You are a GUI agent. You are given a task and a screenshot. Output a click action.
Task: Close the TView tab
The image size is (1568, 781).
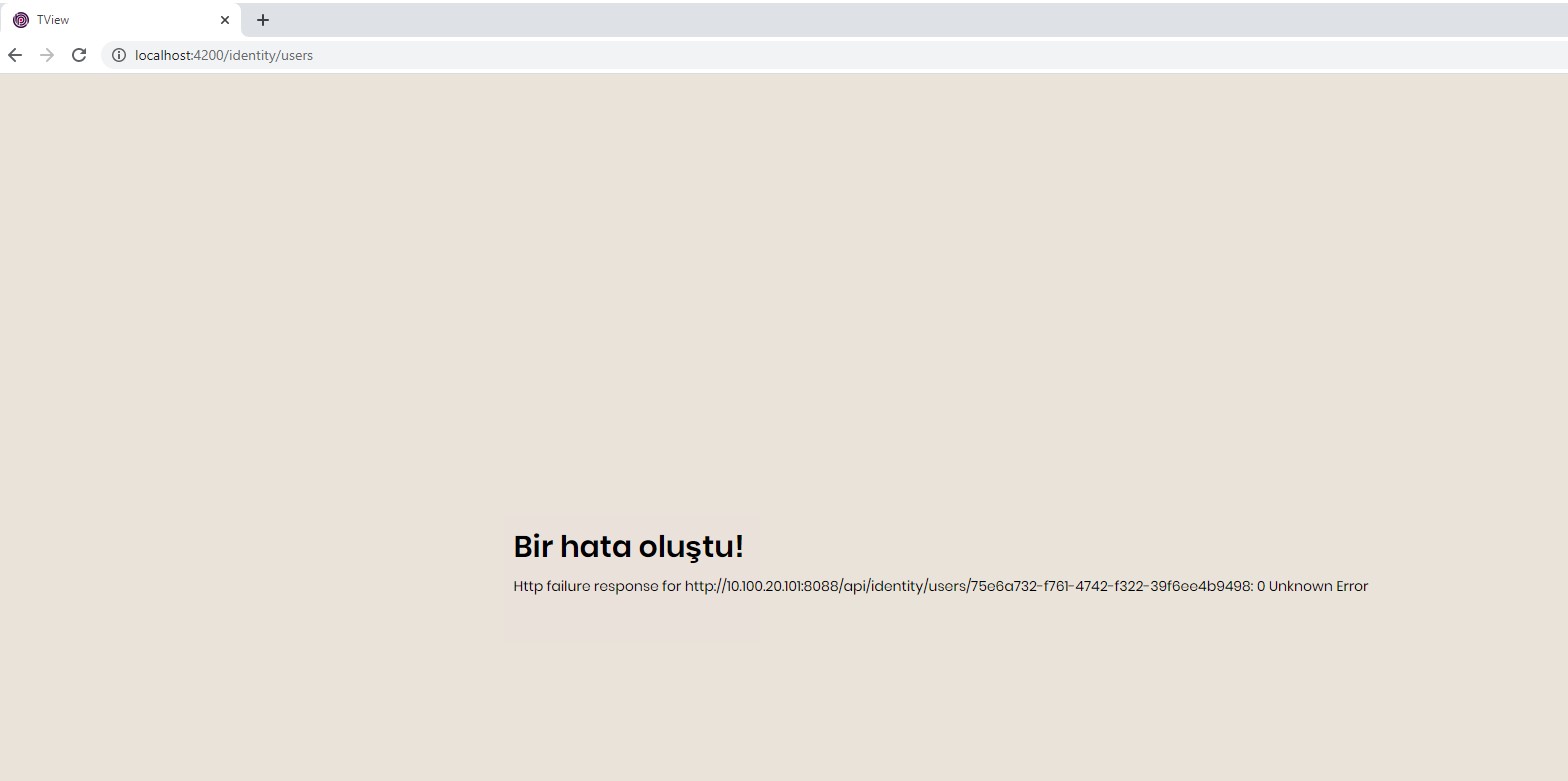(x=225, y=20)
